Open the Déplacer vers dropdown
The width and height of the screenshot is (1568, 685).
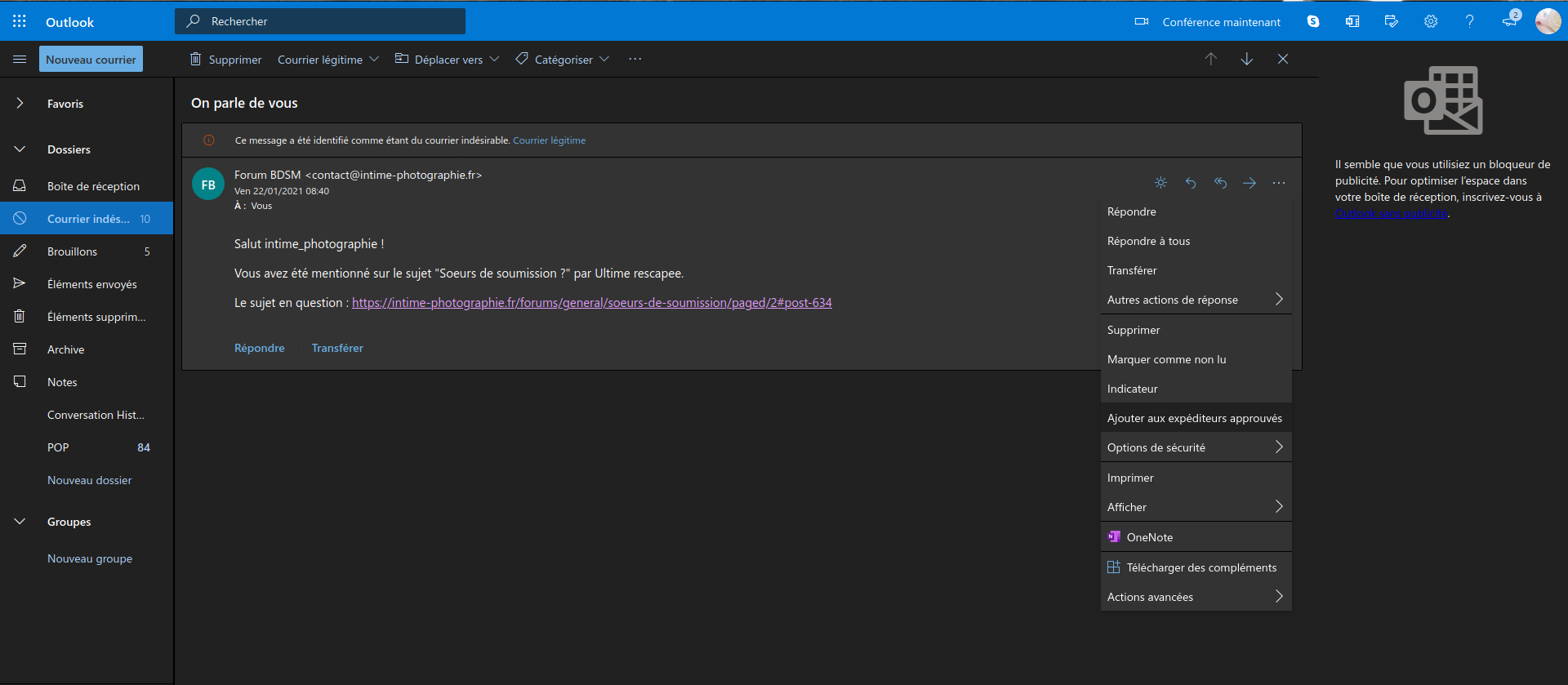(x=448, y=60)
